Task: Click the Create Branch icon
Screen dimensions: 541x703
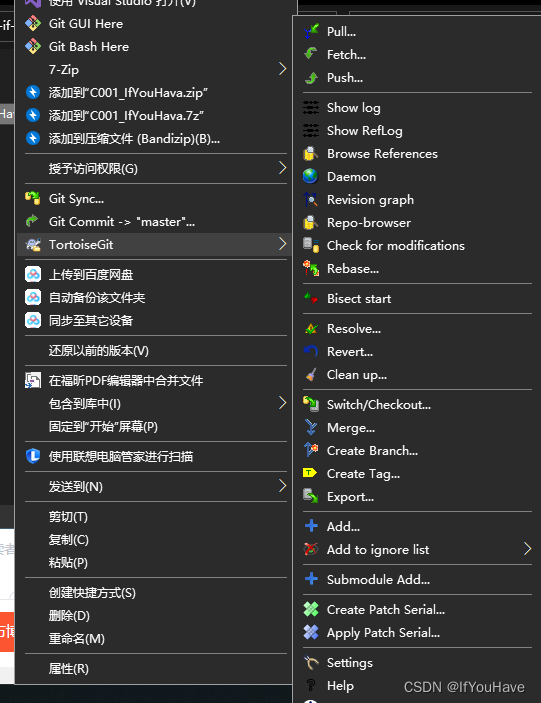Action: [x=311, y=450]
